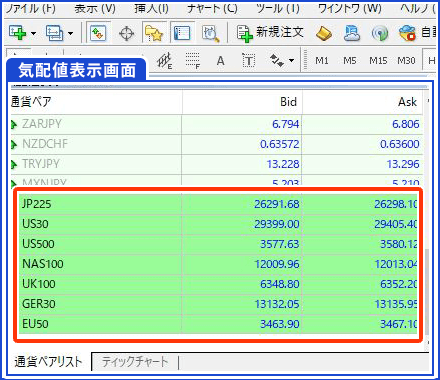Click the green arrow beside NZDCHF
Image resolution: width=440 pixels, height=380 pixels.
tap(14, 145)
